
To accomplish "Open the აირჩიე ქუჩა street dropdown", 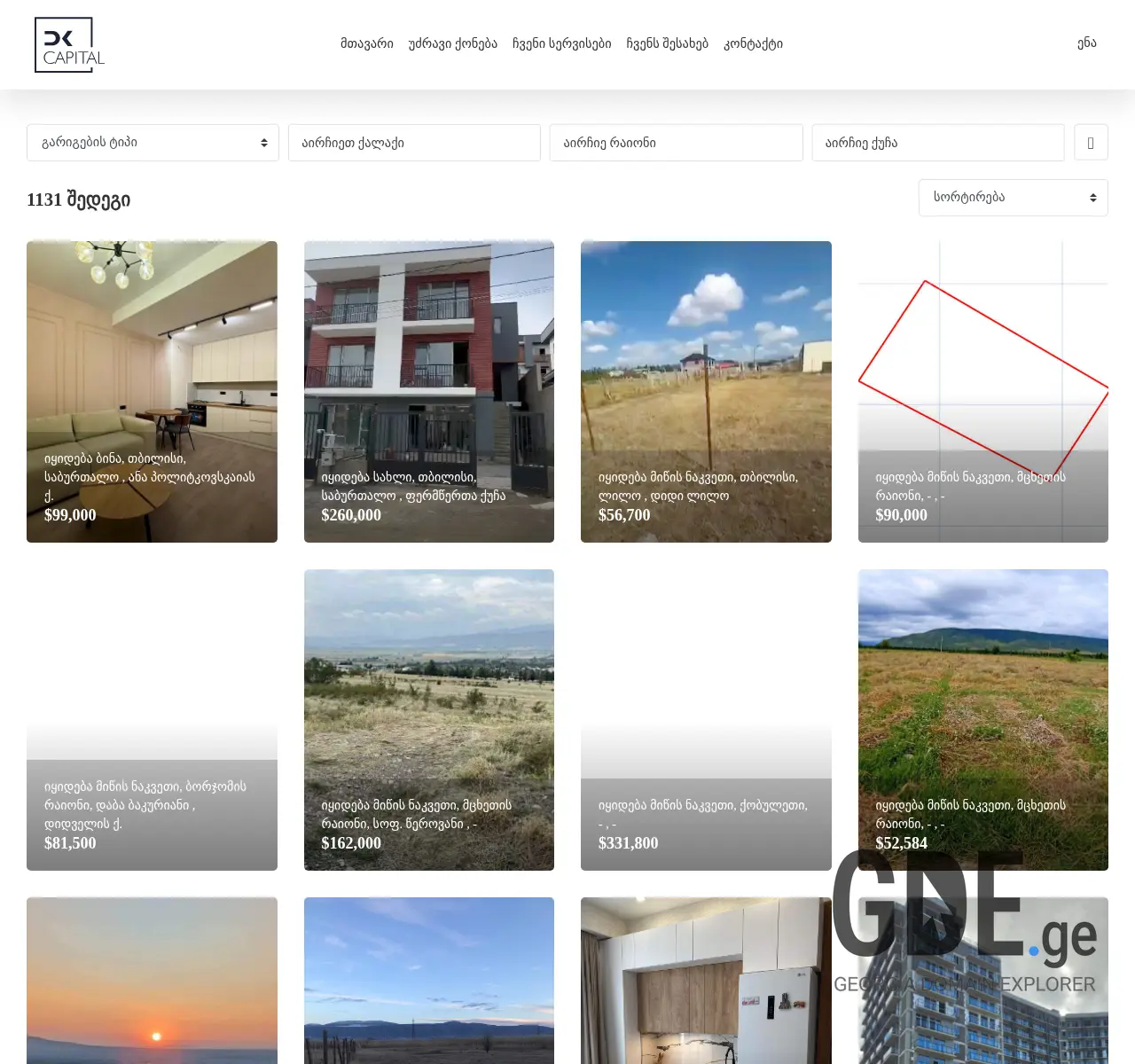I will tap(937, 142).
